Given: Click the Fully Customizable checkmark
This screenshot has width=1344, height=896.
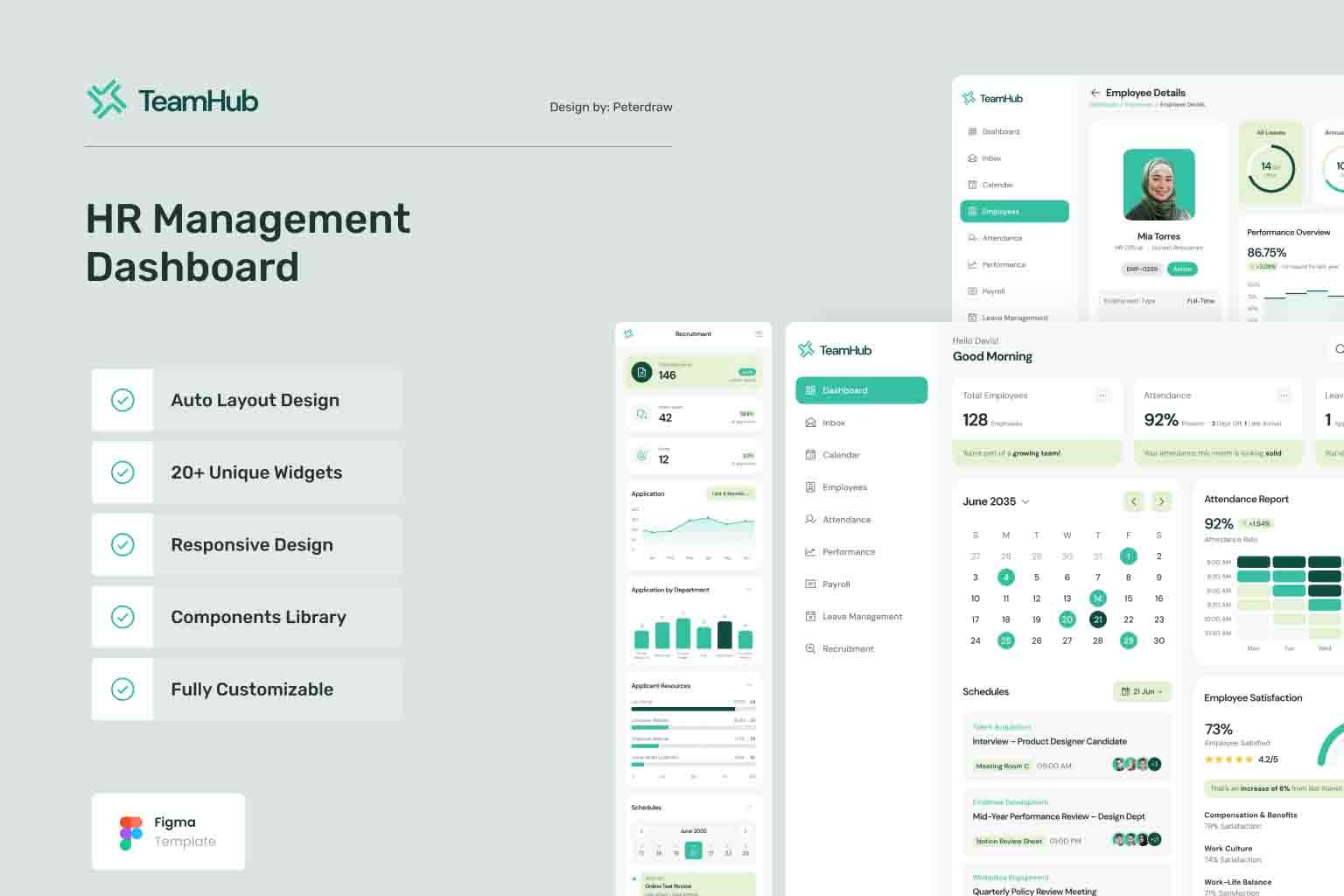Looking at the screenshot, I should pyautogui.click(x=122, y=689).
